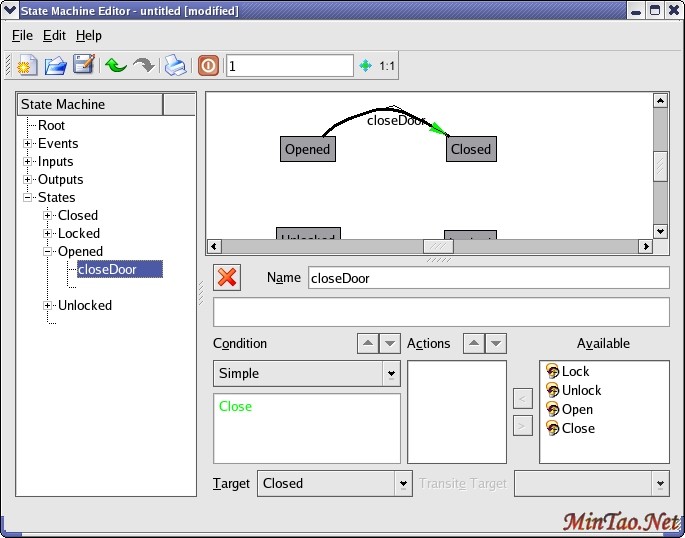Open the Condition type Simple dropdown
The width and height of the screenshot is (685, 538).
[x=390, y=374]
